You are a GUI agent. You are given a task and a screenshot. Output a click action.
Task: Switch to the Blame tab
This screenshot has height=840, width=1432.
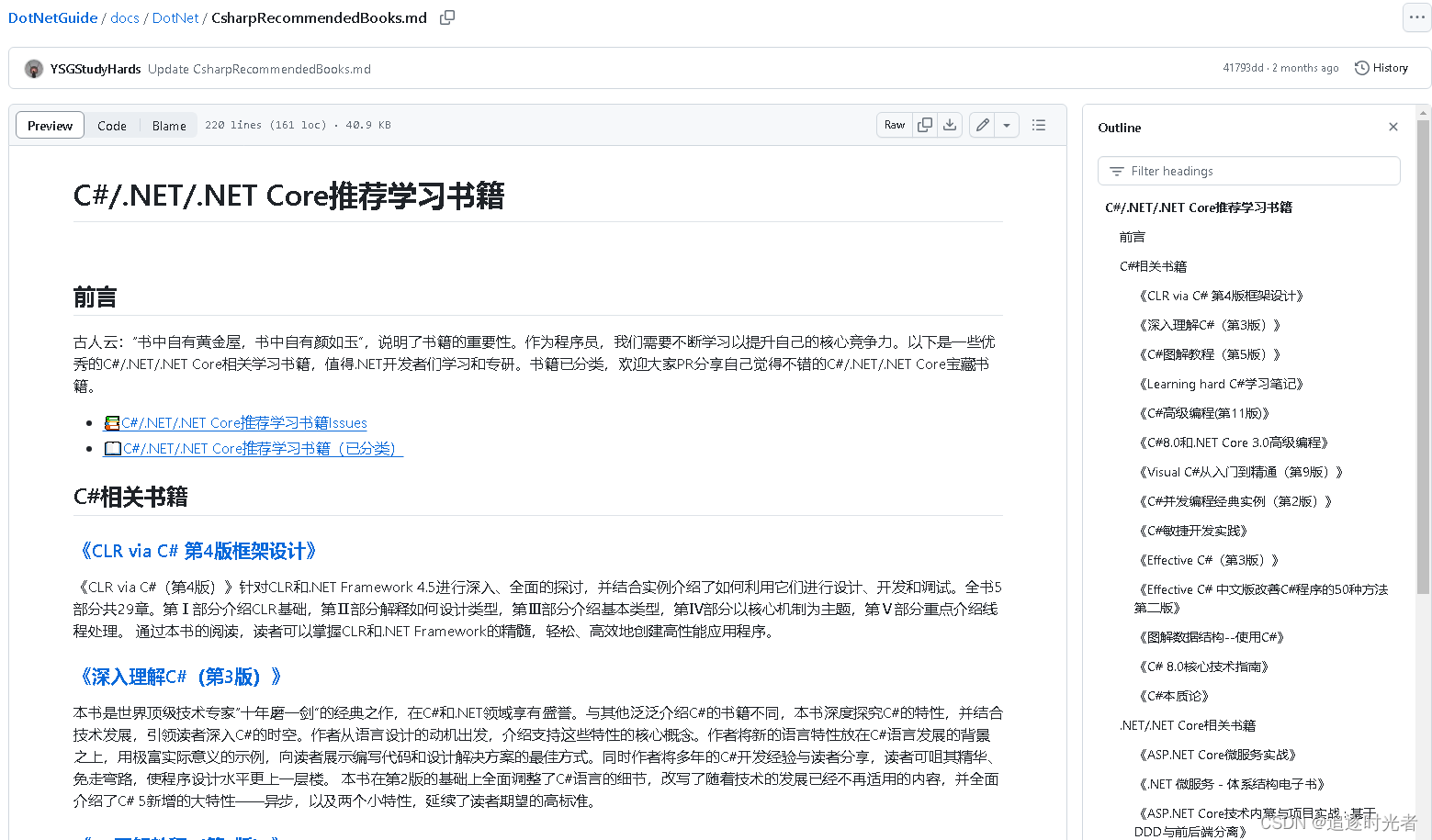click(168, 125)
